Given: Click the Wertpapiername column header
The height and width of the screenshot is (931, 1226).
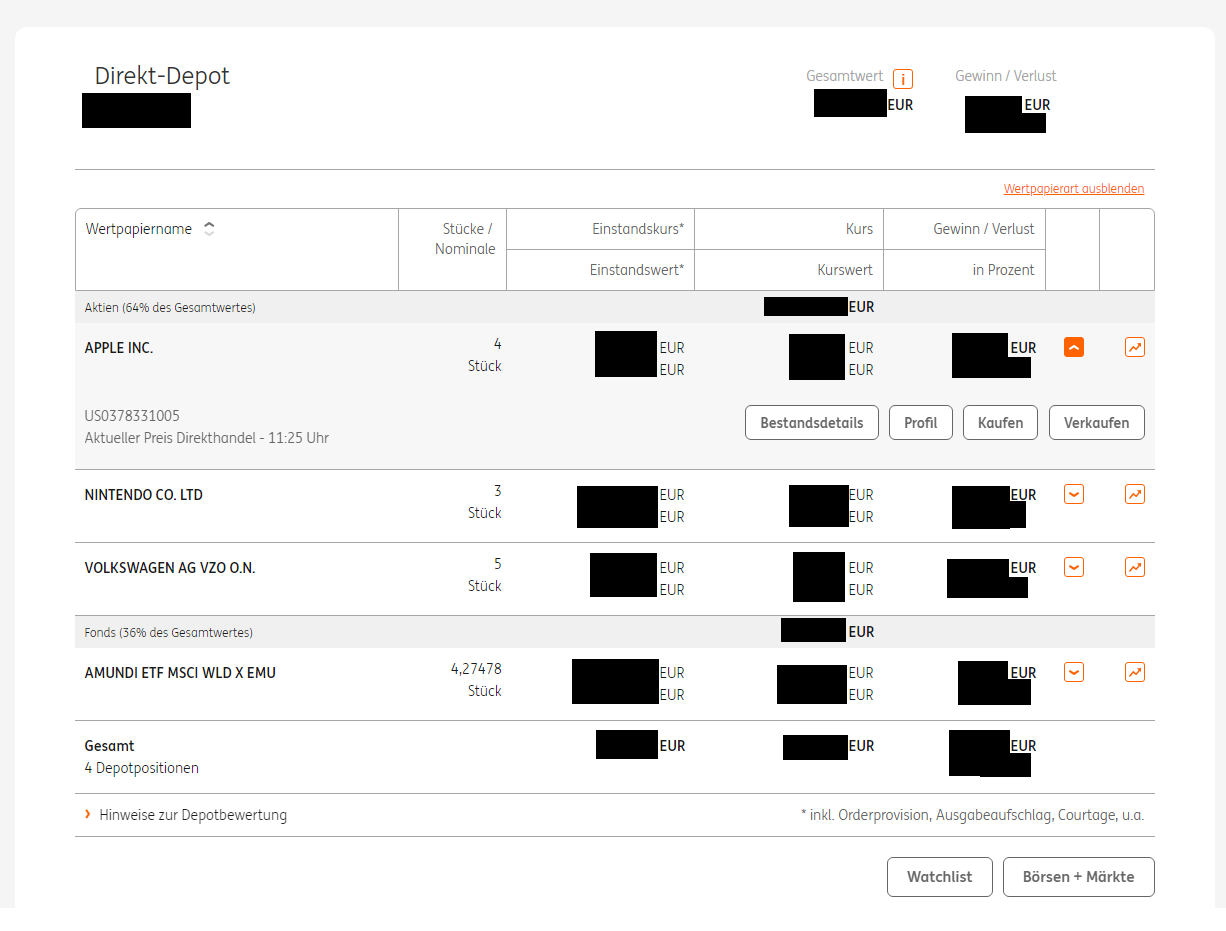Looking at the screenshot, I should click(139, 229).
